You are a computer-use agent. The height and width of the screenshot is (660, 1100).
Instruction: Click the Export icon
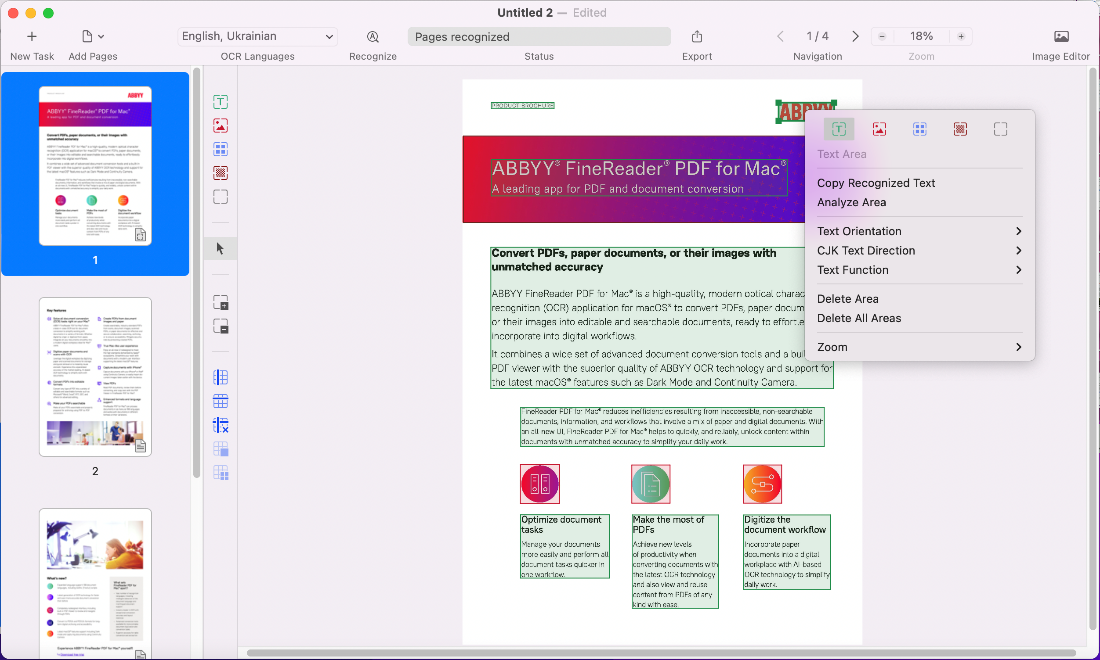pyautogui.click(x=697, y=36)
